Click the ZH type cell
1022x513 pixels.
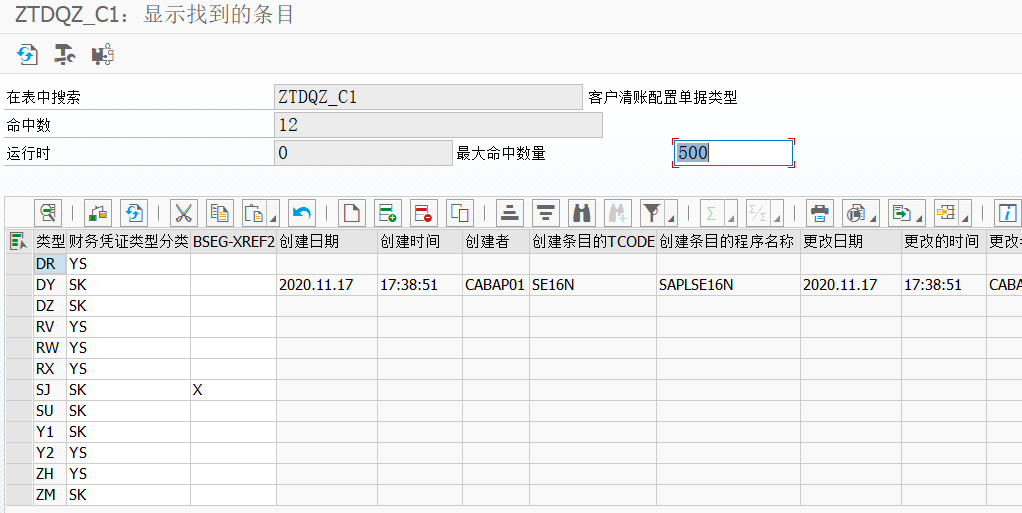[50, 474]
